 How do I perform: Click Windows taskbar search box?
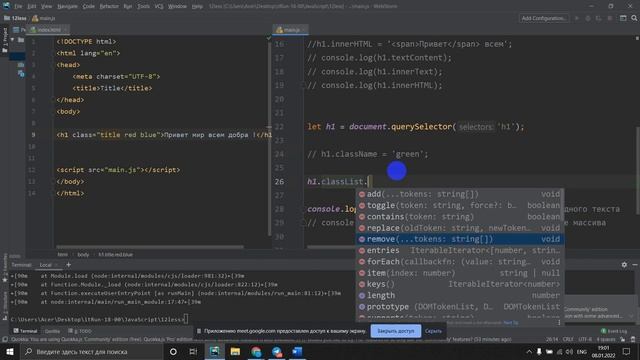click(91, 351)
